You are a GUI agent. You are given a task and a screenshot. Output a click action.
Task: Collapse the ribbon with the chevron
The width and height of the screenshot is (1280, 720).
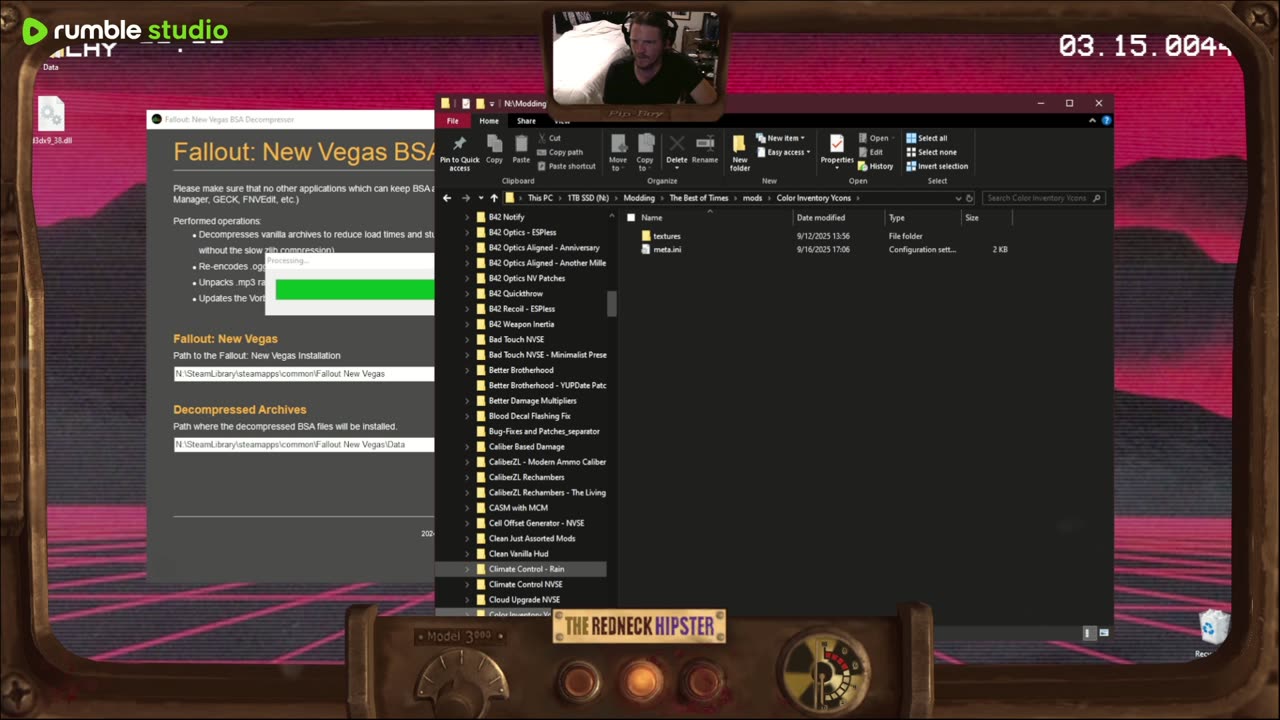point(1093,120)
